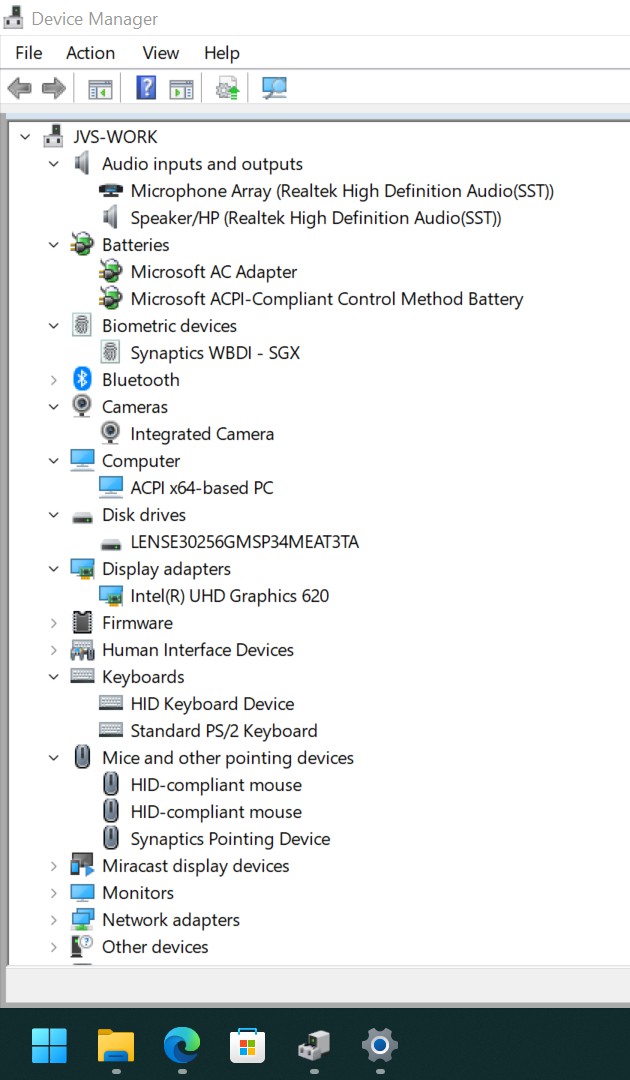The width and height of the screenshot is (630, 1080).
Task: Click Device Manager taskbar icon
Action: (x=314, y=1046)
